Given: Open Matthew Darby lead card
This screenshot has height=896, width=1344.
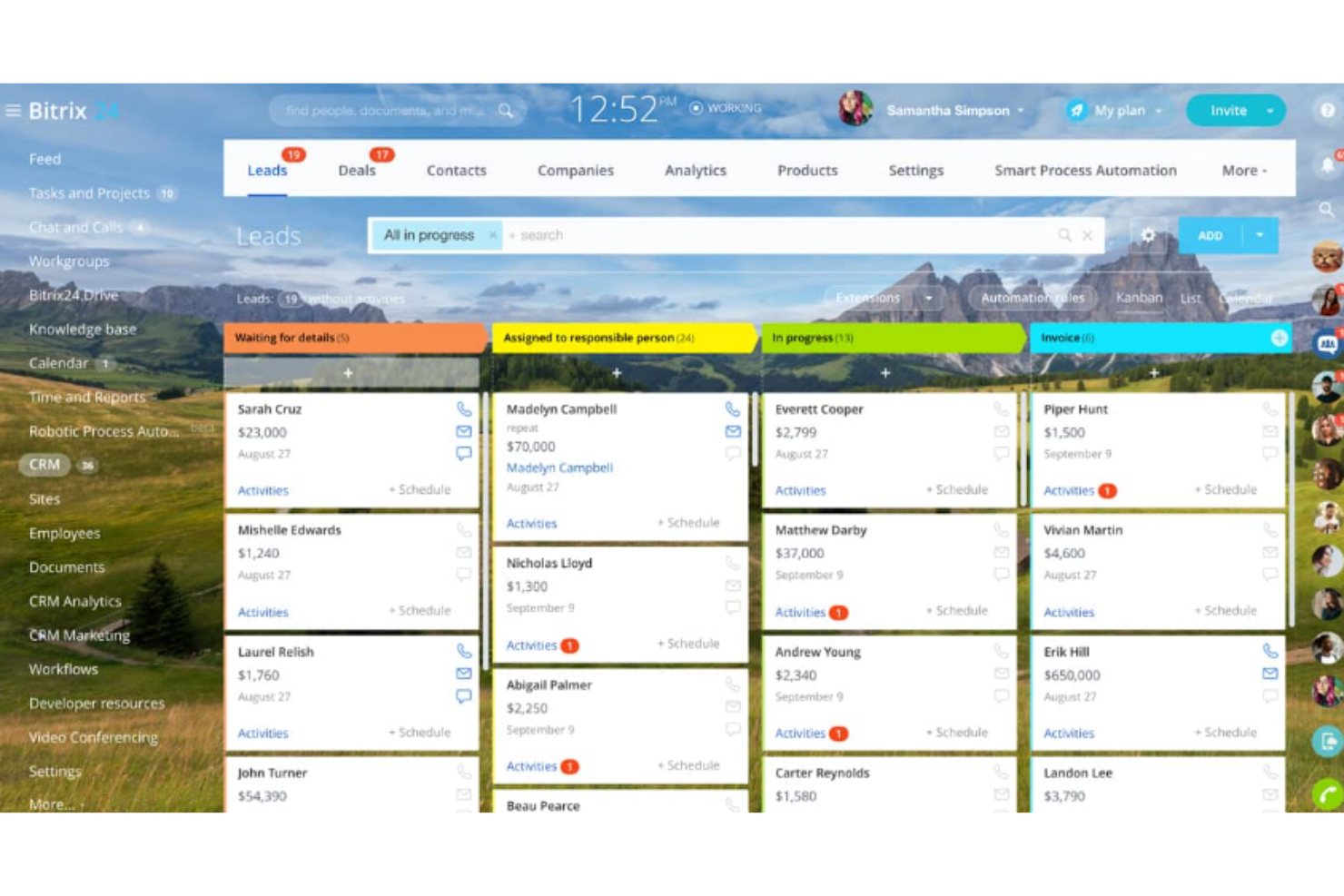Looking at the screenshot, I should 889,572.
